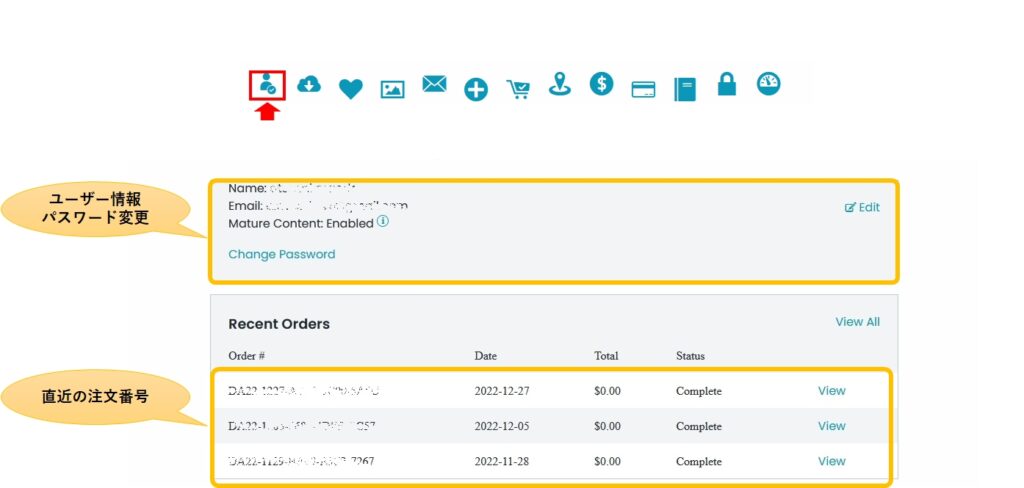
Task: Click View All recent orders
Action: pyautogui.click(x=857, y=322)
